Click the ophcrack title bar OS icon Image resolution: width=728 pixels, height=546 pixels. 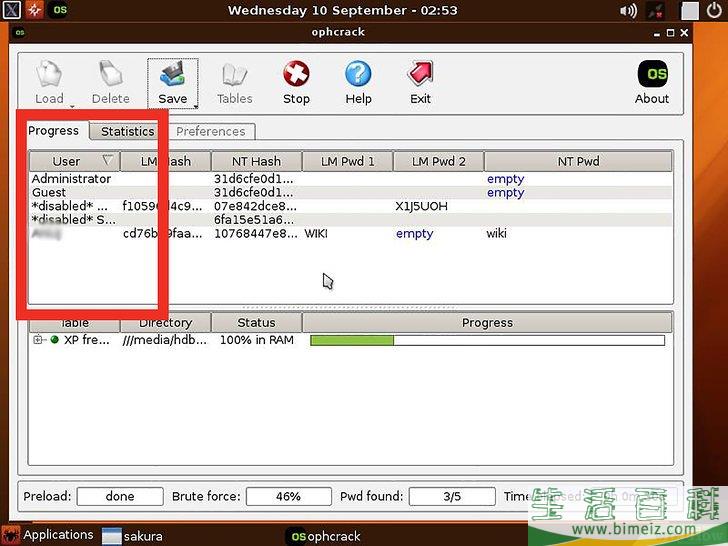[x=20, y=32]
